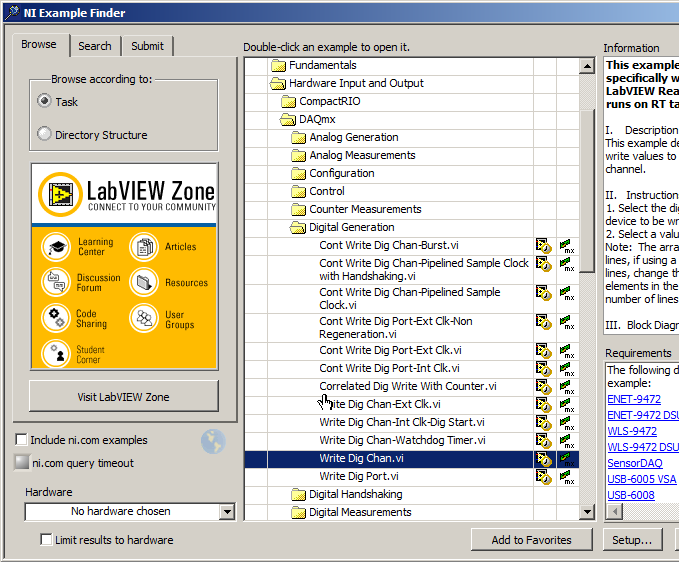Open the ENET-9472 requirement link
The image size is (679, 562).
[x=634, y=399]
